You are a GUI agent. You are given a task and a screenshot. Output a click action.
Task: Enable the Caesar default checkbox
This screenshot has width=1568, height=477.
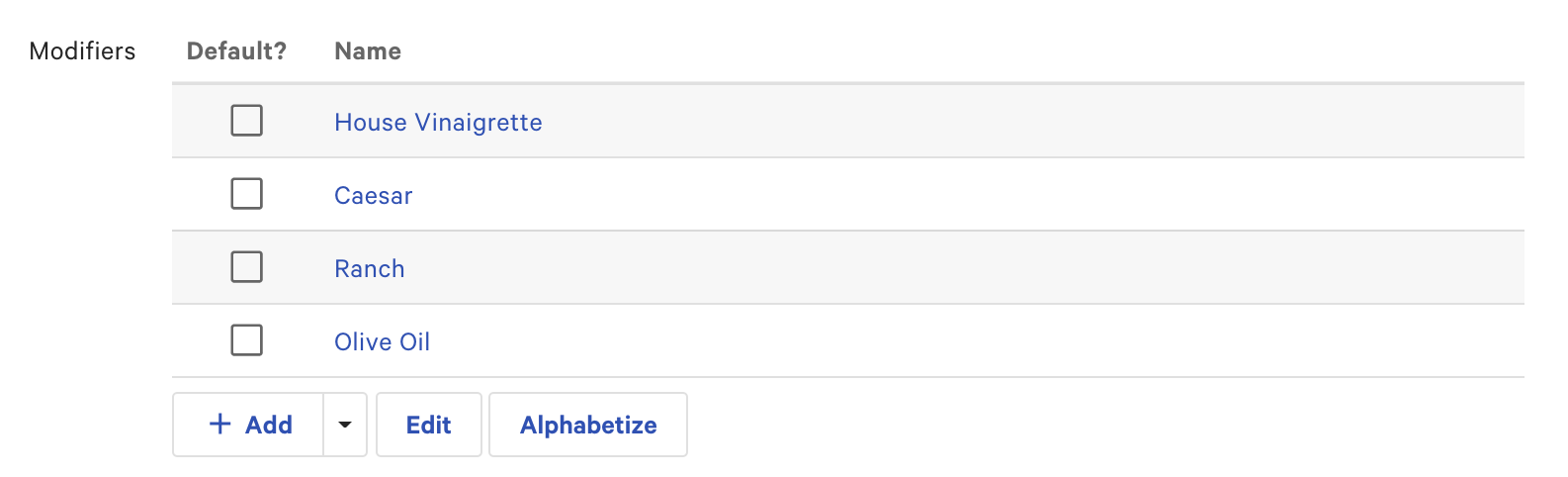coord(246,194)
